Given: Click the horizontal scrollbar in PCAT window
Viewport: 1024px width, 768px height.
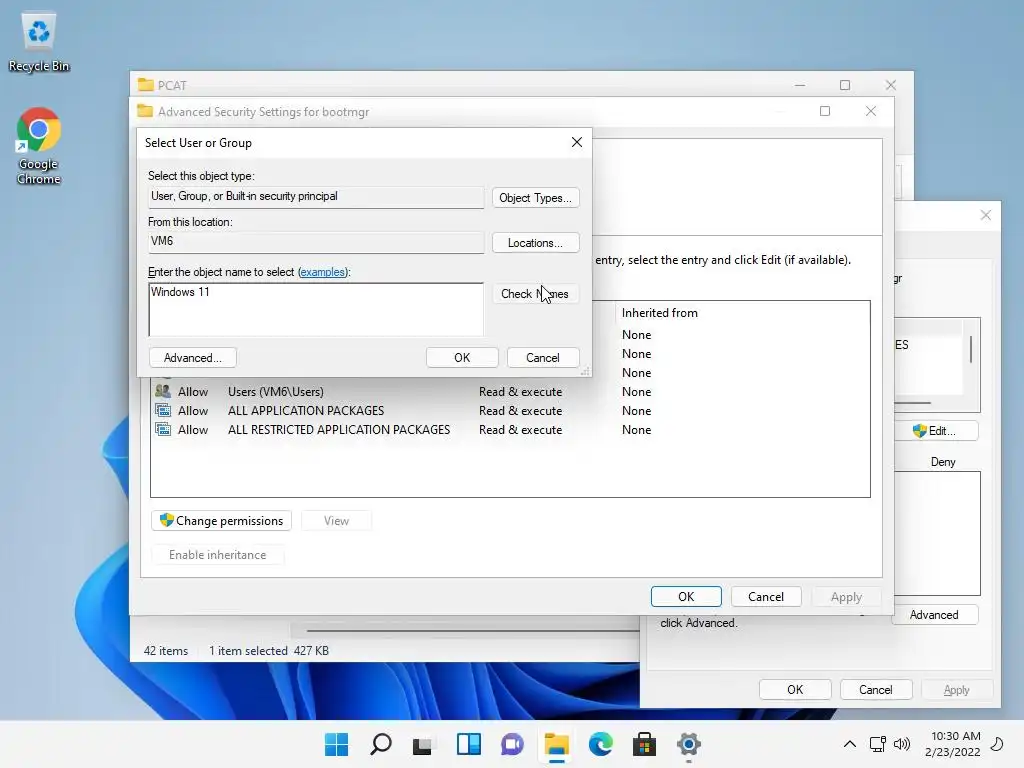Looking at the screenshot, I should (472, 631).
